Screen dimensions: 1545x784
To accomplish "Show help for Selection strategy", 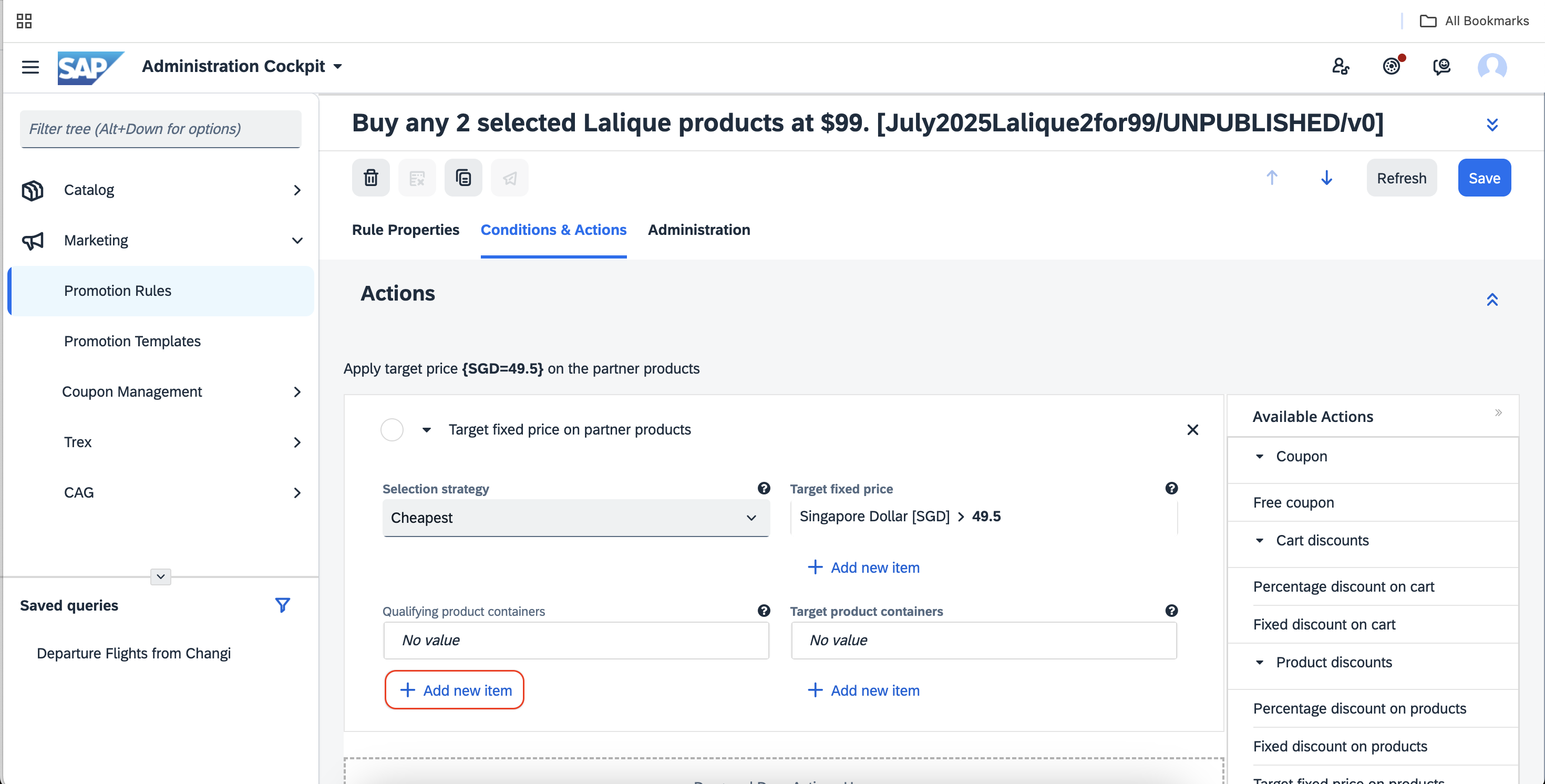I will click(x=764, y=488).
